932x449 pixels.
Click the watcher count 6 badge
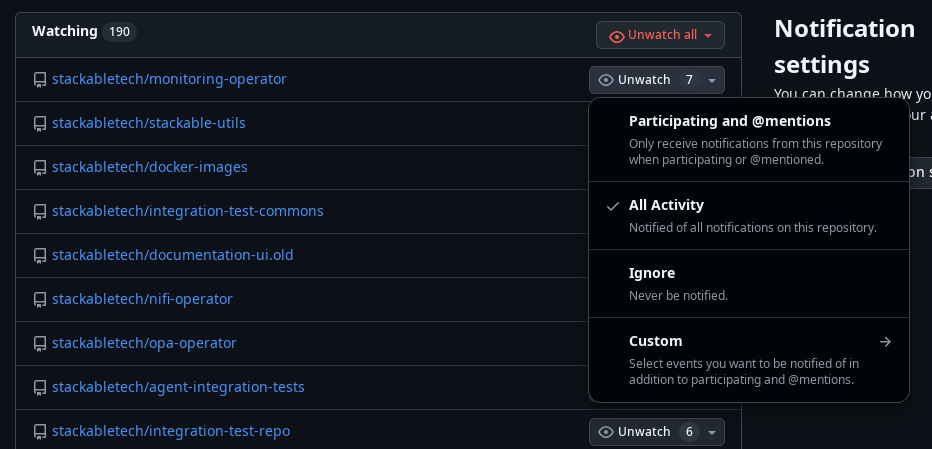point(689,432)
